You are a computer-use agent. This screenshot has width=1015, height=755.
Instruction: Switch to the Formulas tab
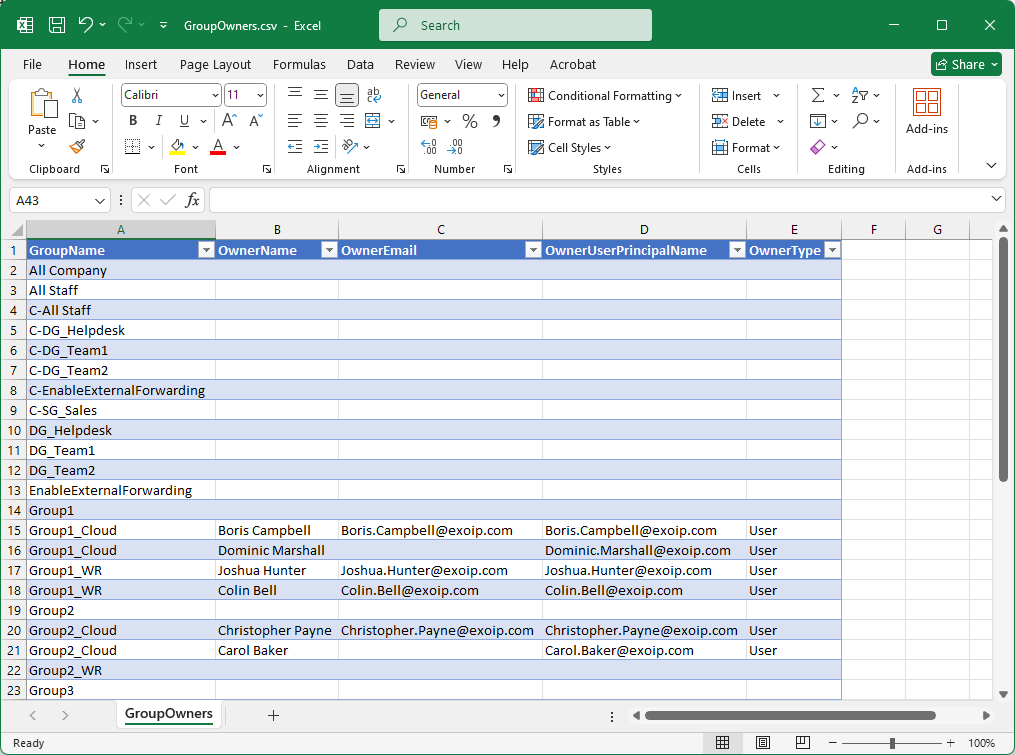pyautogui.click(x=299, y=64)
